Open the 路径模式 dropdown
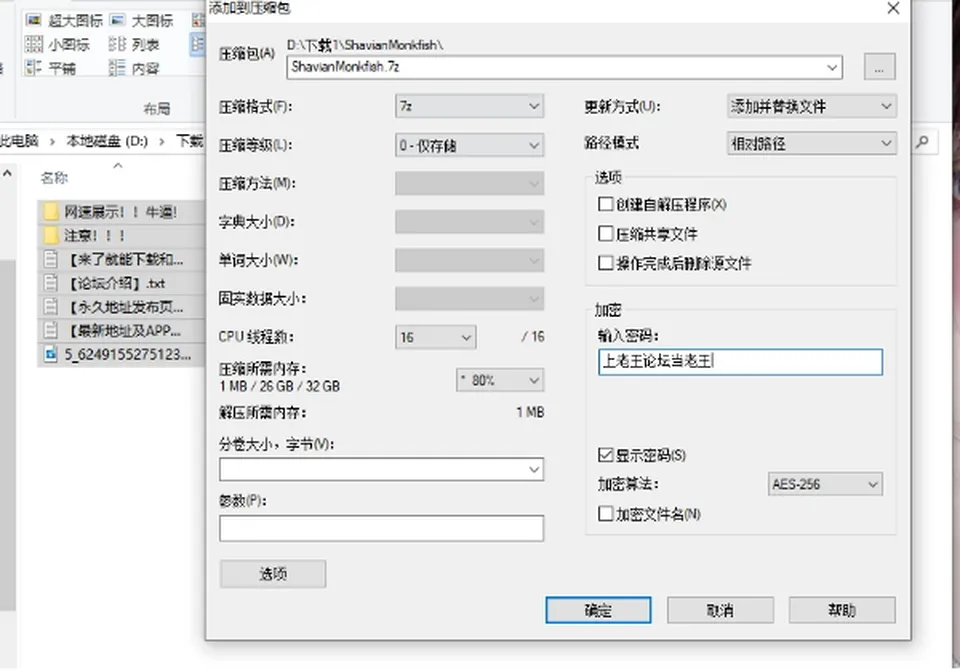The width and height of the screenshot is (960, 670). 812,143
